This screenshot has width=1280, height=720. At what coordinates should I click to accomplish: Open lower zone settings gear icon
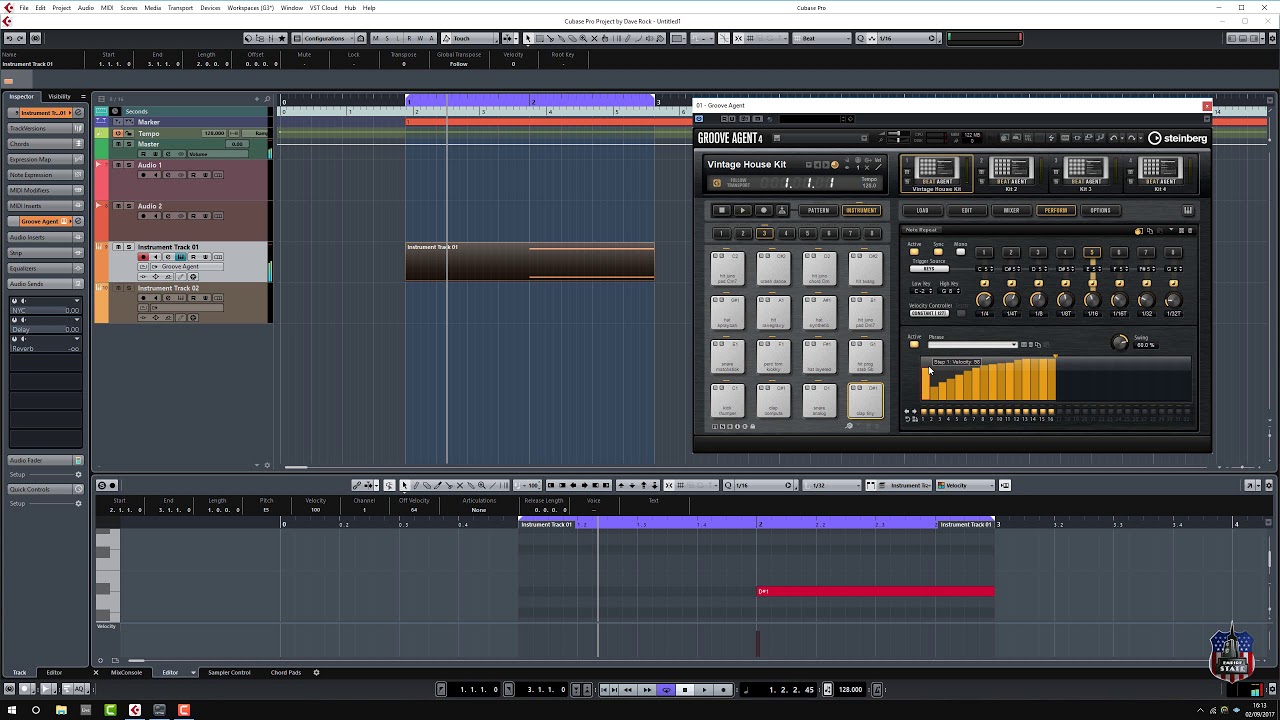click(317, 672)
